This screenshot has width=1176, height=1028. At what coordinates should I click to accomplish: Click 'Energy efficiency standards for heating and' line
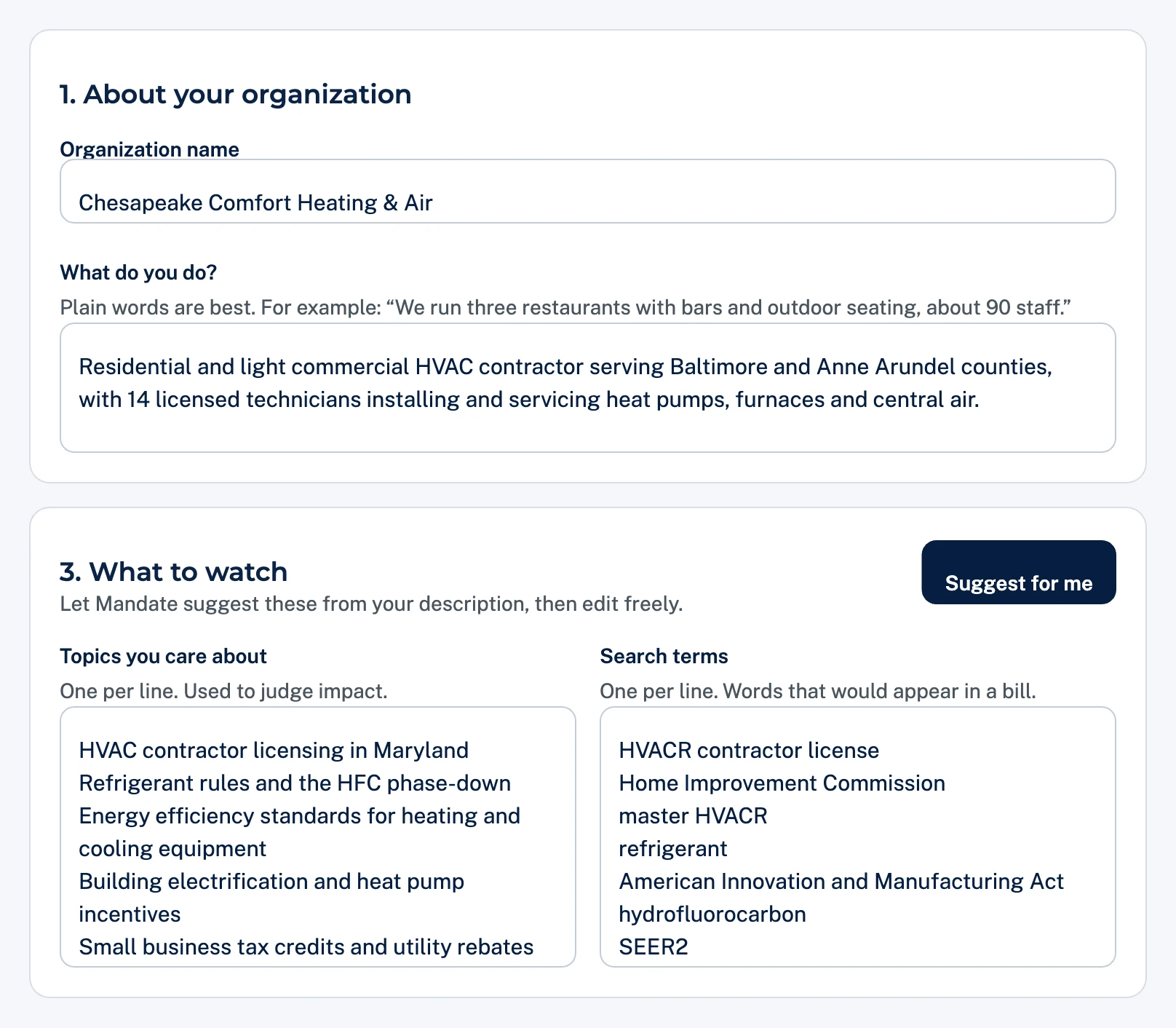tap(299, 815)
